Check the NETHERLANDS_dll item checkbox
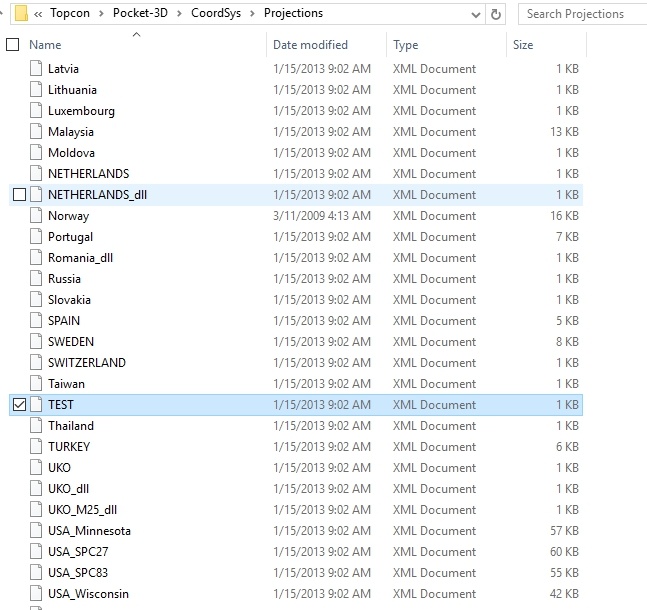This screenshot has width=647, height=610. pyautogui.click(x=19, y=195)
